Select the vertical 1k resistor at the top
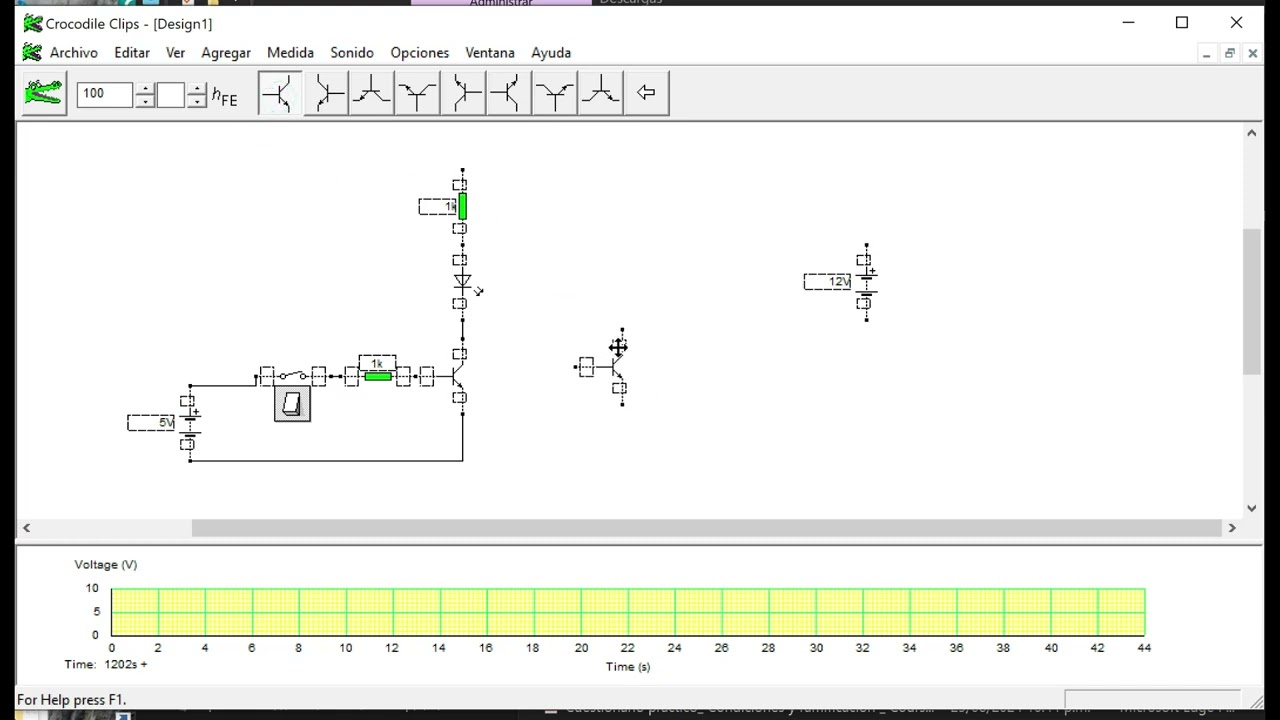Image resolution: width=1280 pixels, height=720 pixels. click(462, 207)
